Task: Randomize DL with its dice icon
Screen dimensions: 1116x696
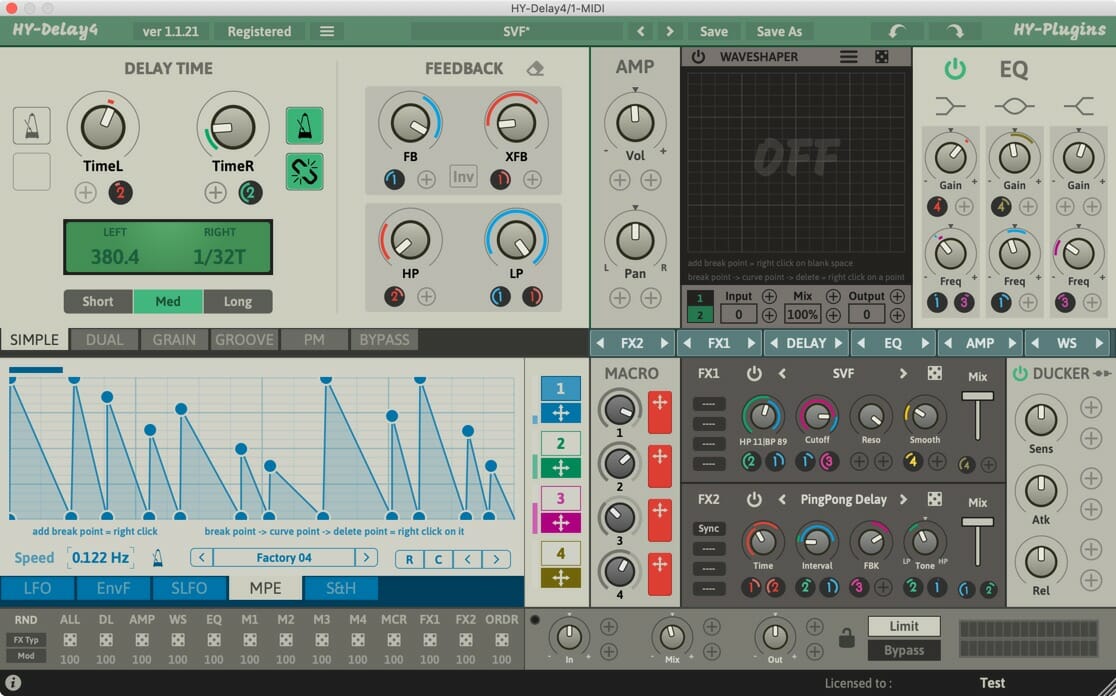Action: point(106,640)
